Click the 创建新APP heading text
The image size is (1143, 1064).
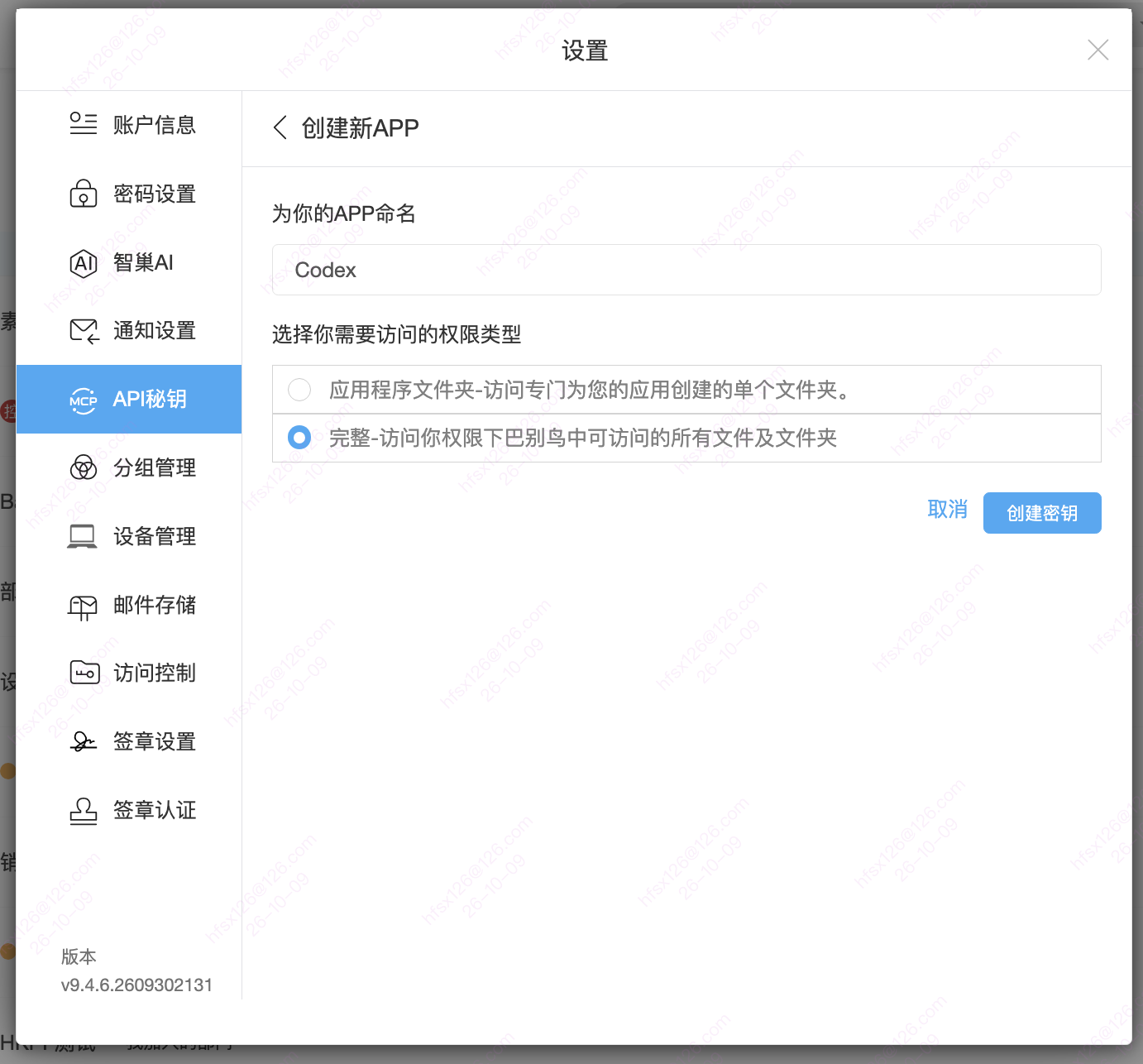[361, 128]
